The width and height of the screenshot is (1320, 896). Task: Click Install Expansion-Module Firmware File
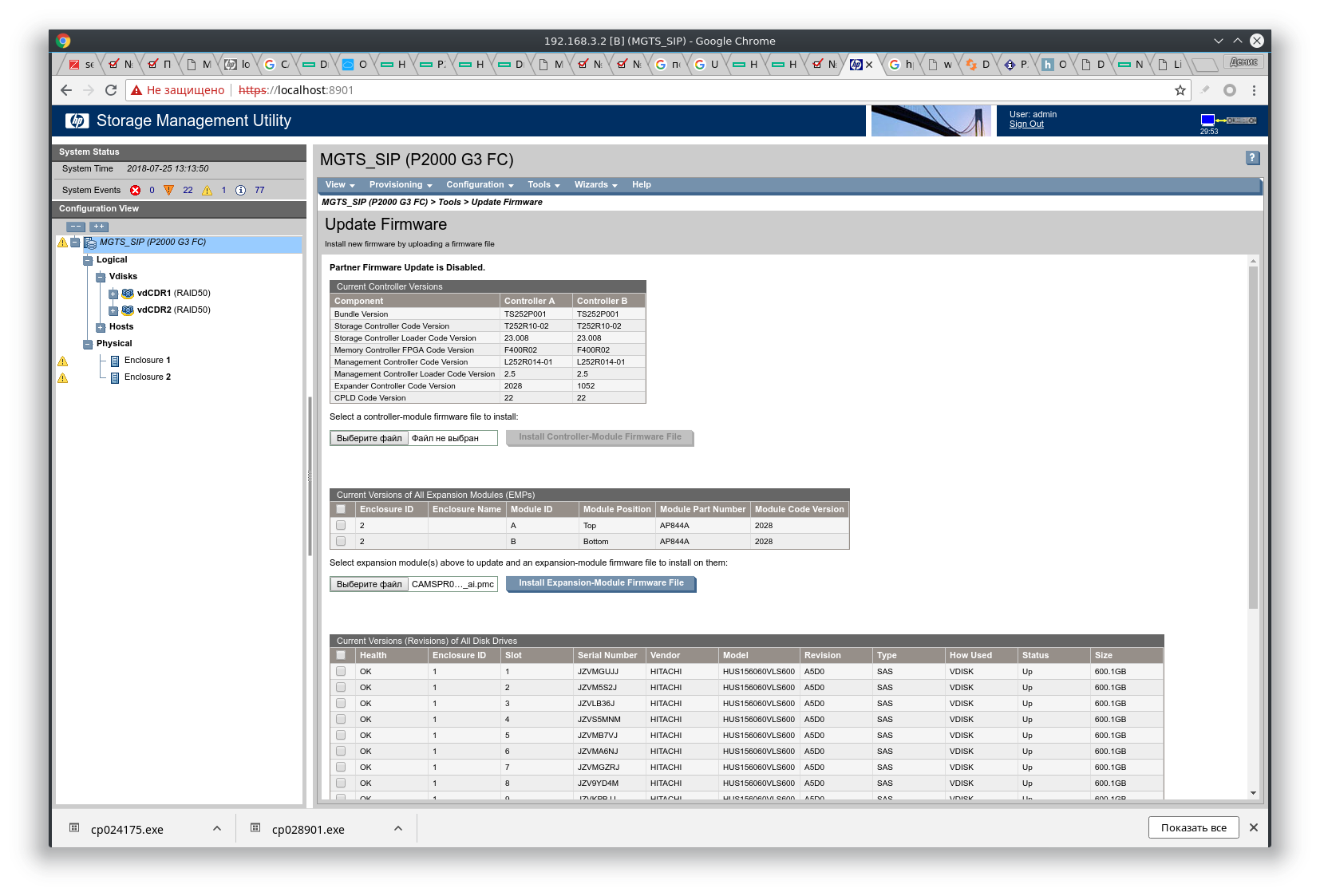601,583
